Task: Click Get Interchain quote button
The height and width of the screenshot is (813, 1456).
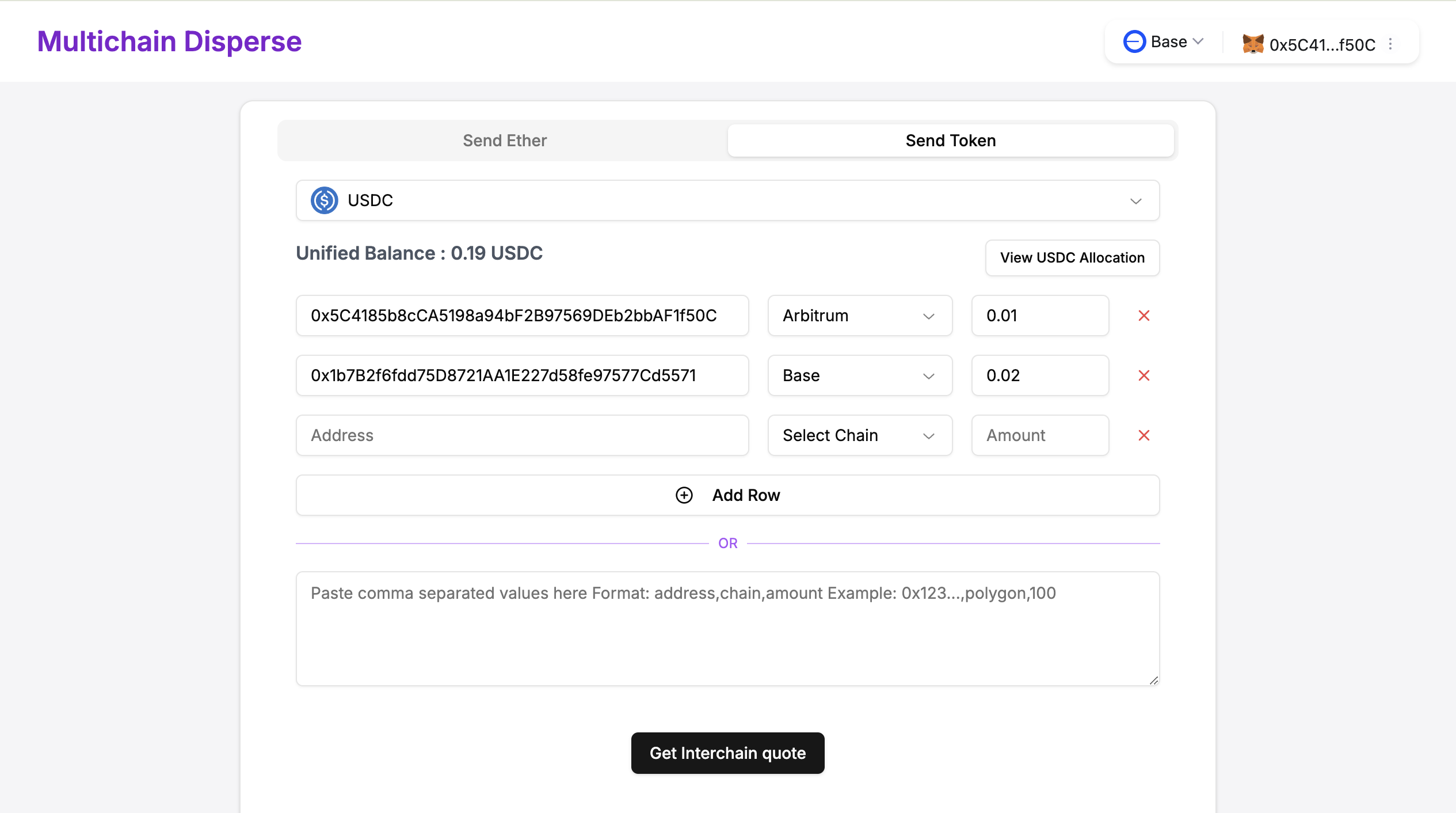Action: click(x=728, y=752)
